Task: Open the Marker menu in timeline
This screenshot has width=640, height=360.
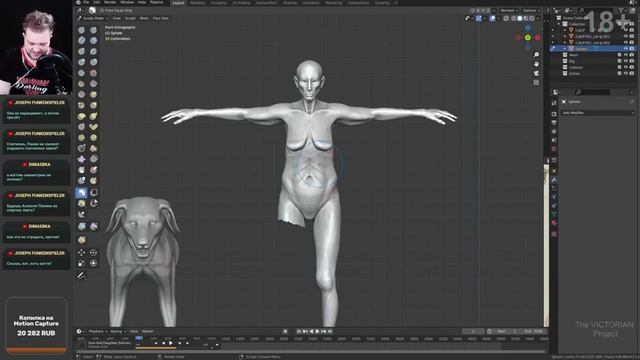Action: (148, 331)
